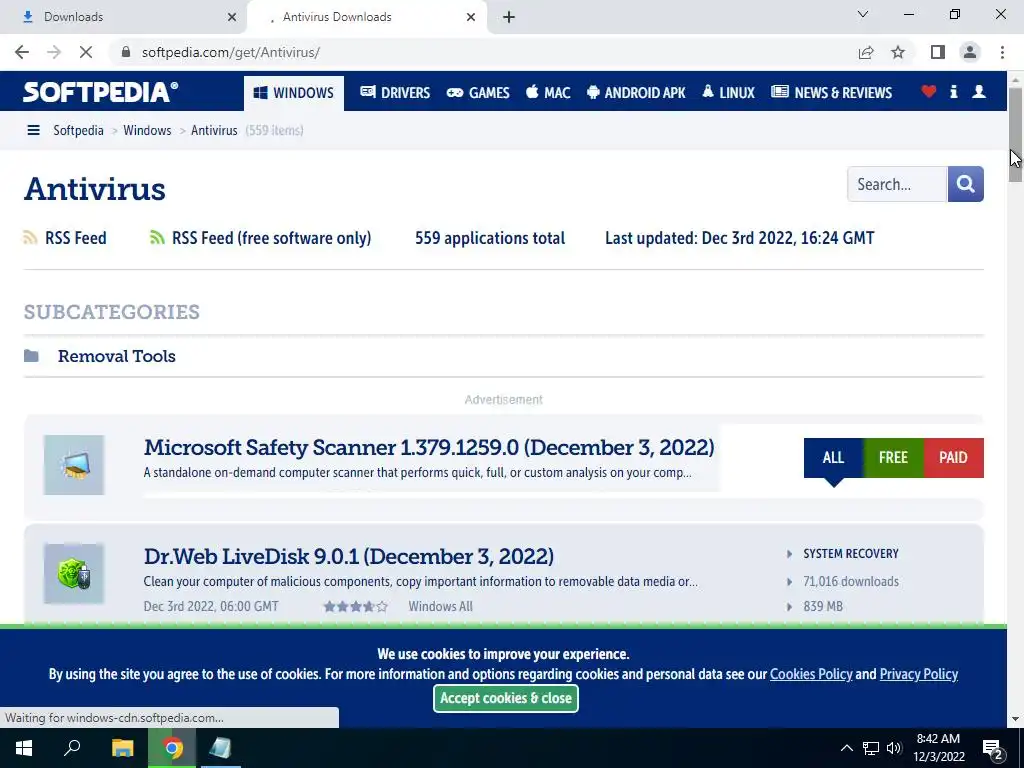Filter listing by ALL
The image size is (1024, 768).
pyautogui.click(x=833, y=458)
